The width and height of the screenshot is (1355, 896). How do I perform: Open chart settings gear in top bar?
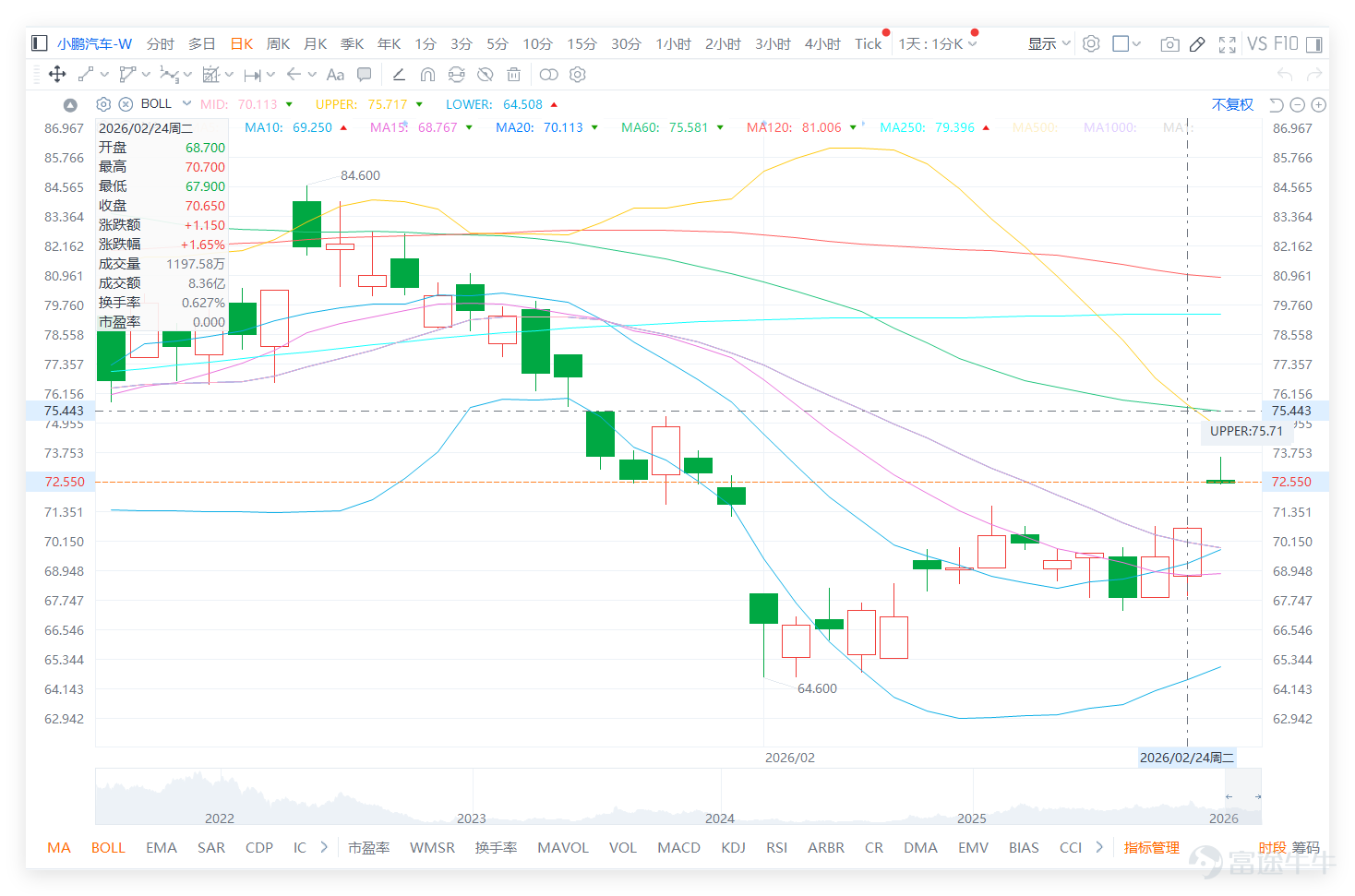(1091, 43)
